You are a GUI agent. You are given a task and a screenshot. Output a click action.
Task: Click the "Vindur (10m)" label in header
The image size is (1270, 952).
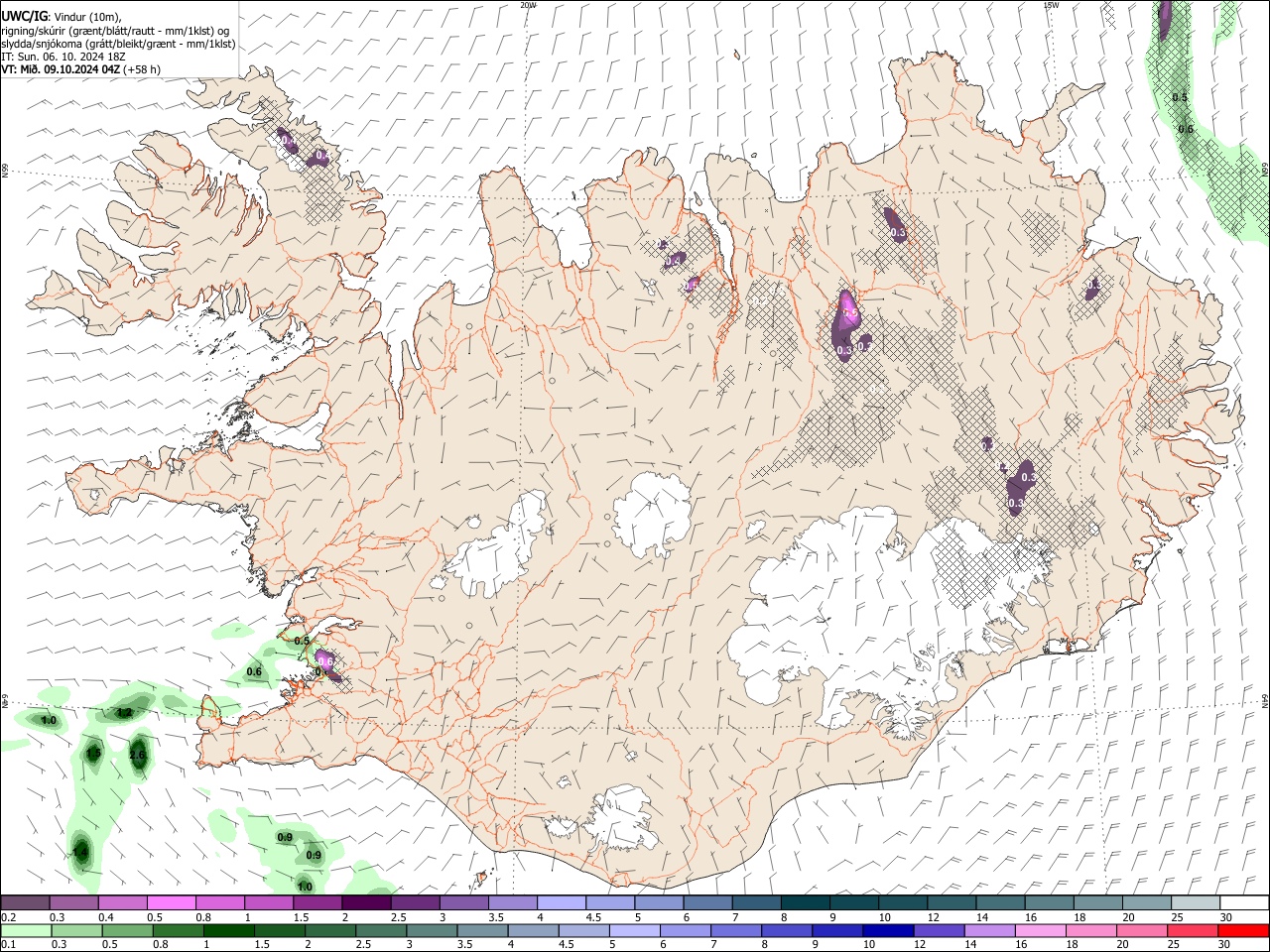[87, 16]
